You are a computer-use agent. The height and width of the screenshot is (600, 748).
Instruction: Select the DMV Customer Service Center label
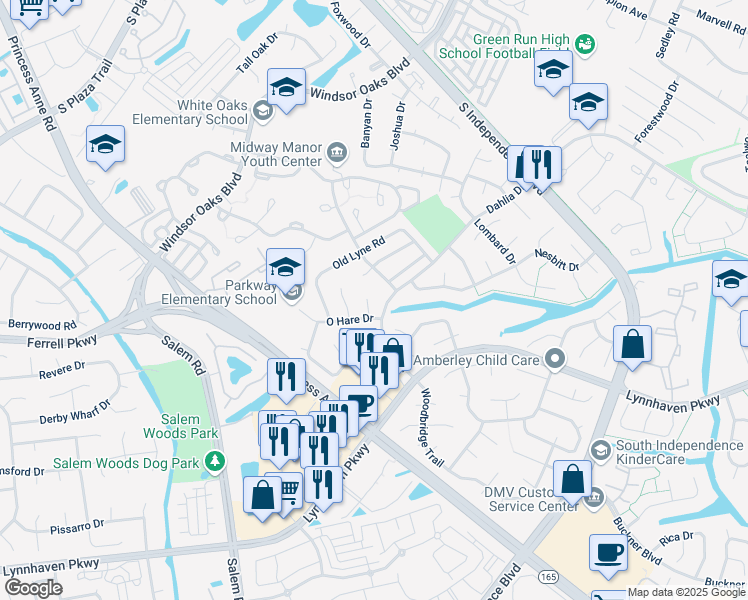(533, 499)
